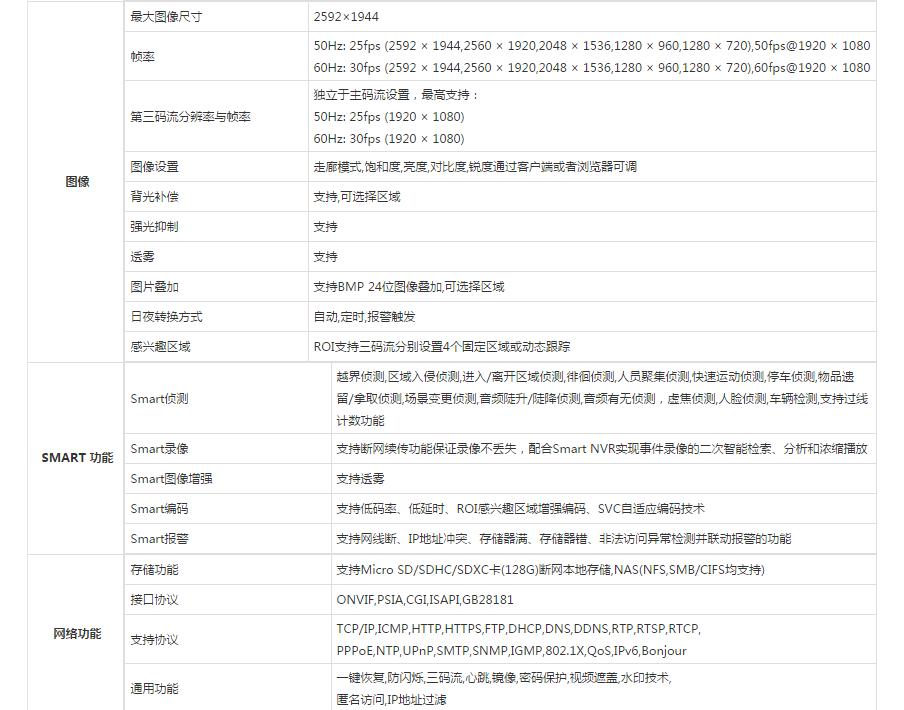Select the 图像设置 row label
Screen dimensions: 904x710
click(x=154, y=167)
